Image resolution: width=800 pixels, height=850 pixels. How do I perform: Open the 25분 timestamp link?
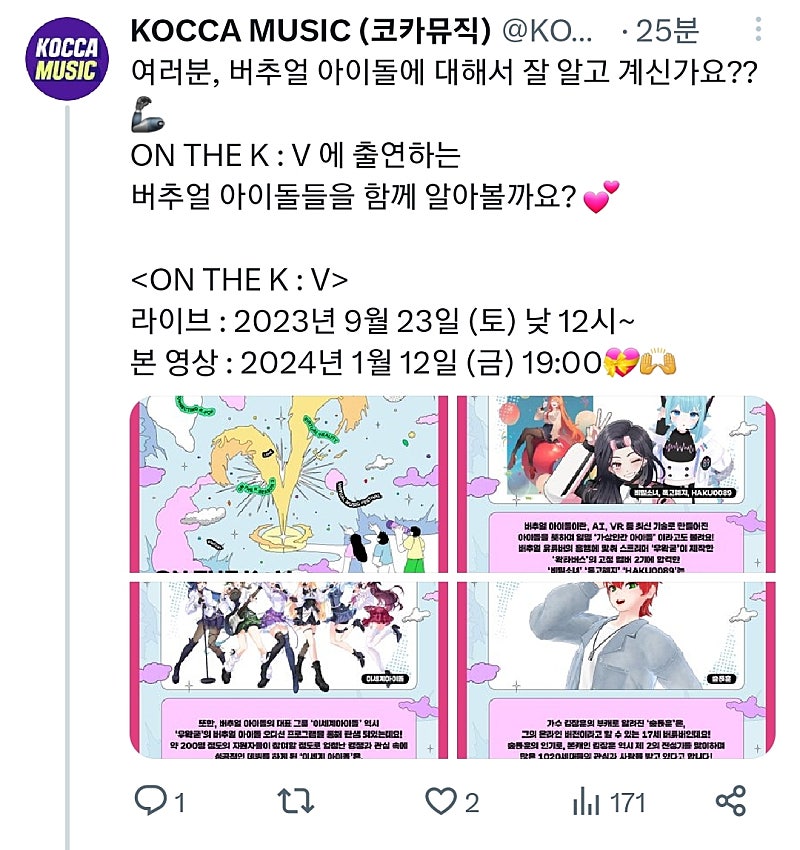pos(667,31)
